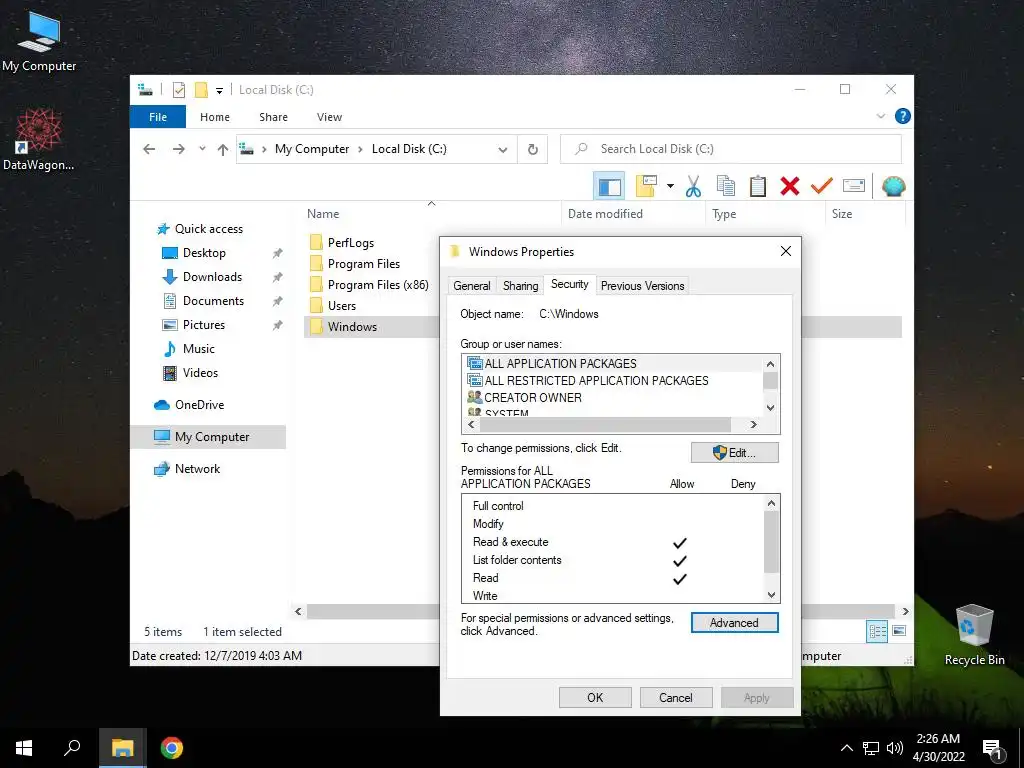The image size is (1024, 768).
Task: Switch to General tab in Properties
Action: coord(472,286)
